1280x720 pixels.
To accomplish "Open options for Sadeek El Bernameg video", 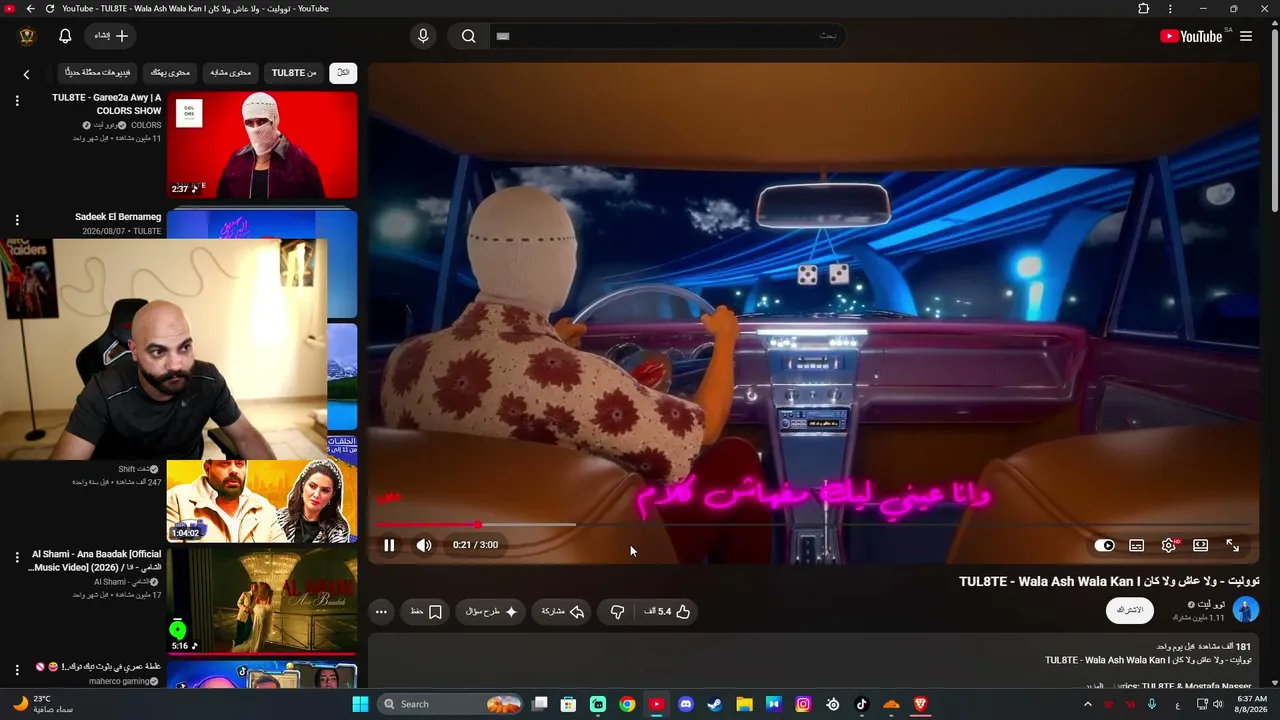I will pyautogui.click(x=17, y=220).
